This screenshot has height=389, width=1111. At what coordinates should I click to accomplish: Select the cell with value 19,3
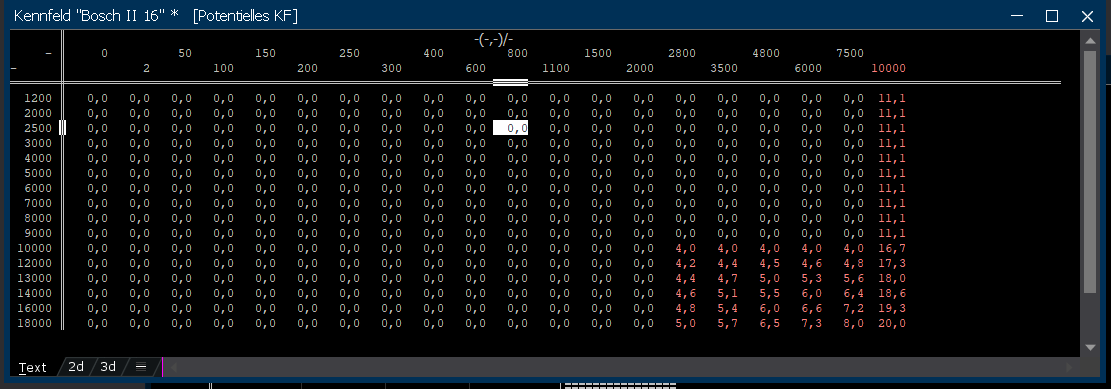(892, 308)
